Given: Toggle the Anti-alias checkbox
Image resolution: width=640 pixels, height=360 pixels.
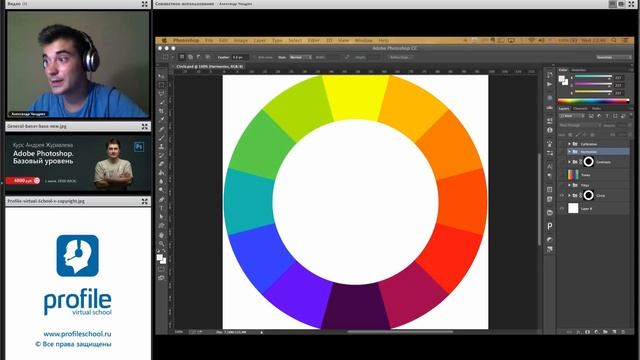Looking at the screenshot, I should point(256,57).
